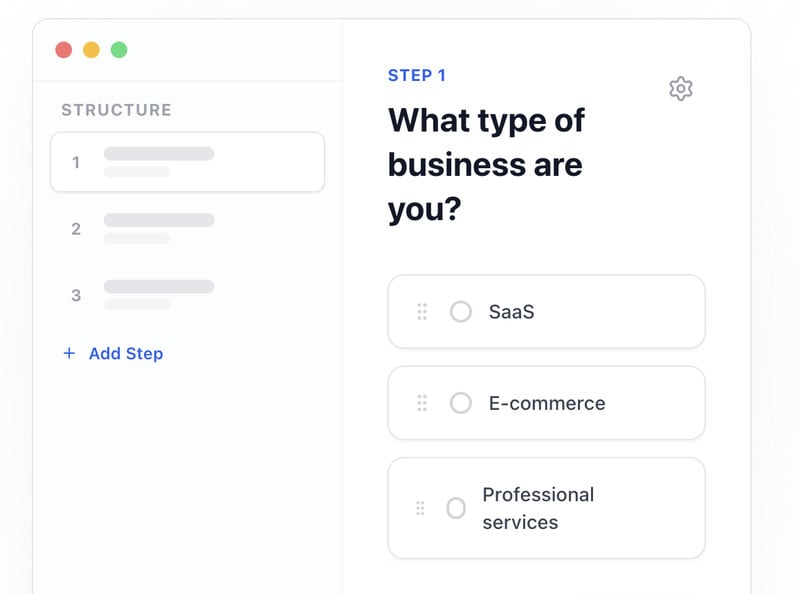Click the yellow minimize window button
800x594 pixels.
tap(91, 49)
